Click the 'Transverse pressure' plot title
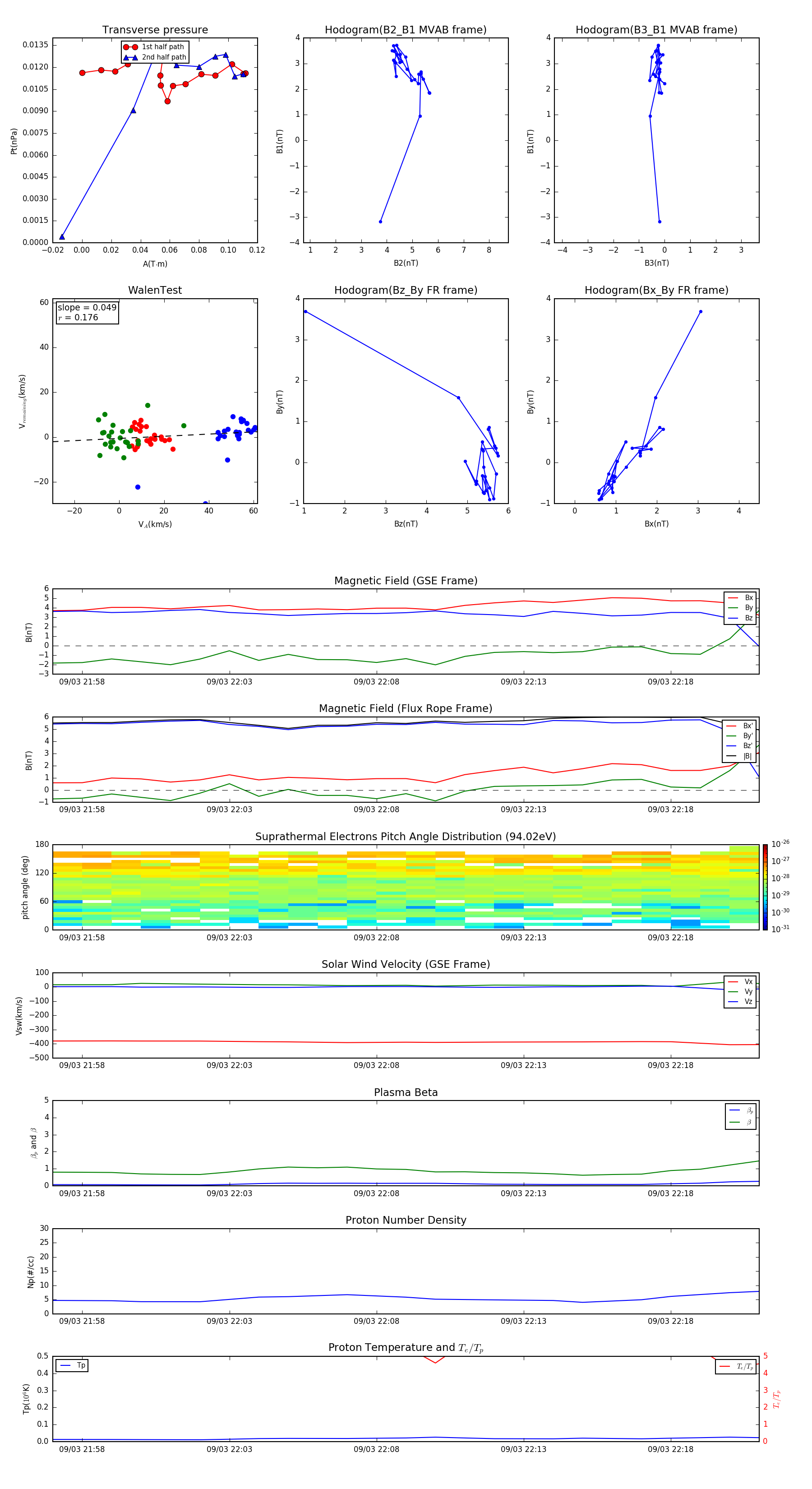Screen dimensions: 812x1489 coord(155,29)
